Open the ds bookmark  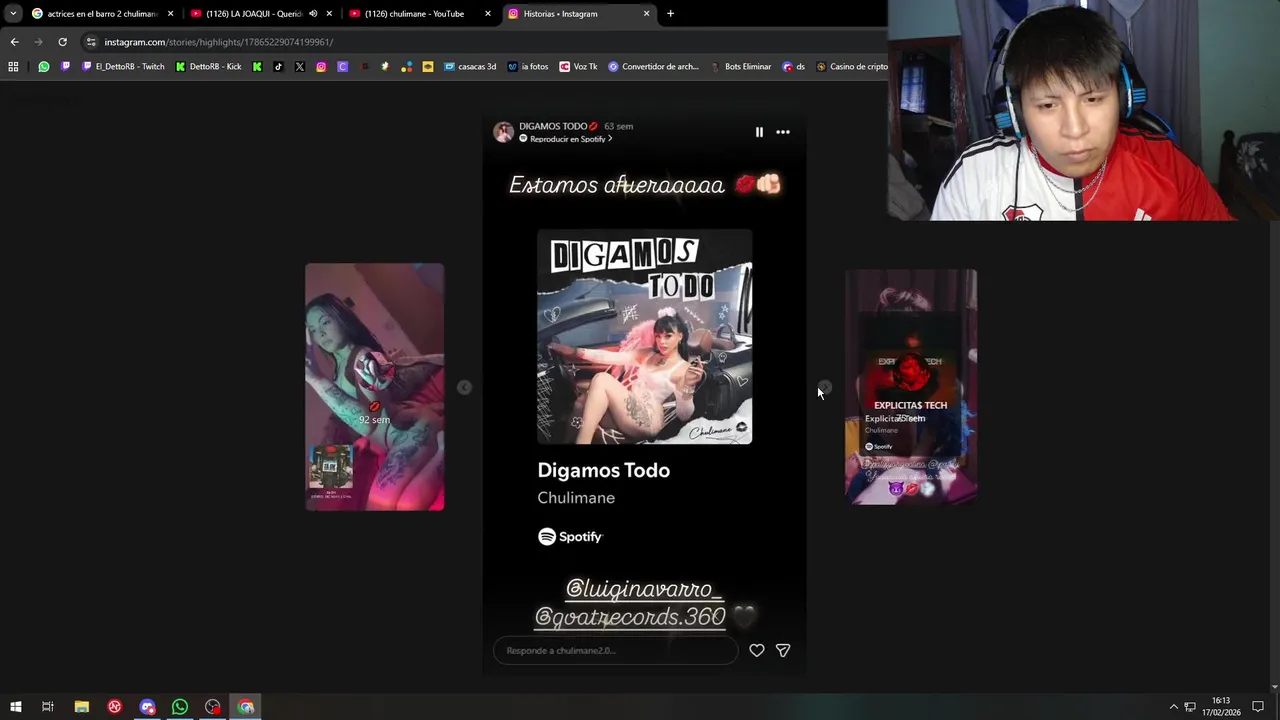click(794, 67)
